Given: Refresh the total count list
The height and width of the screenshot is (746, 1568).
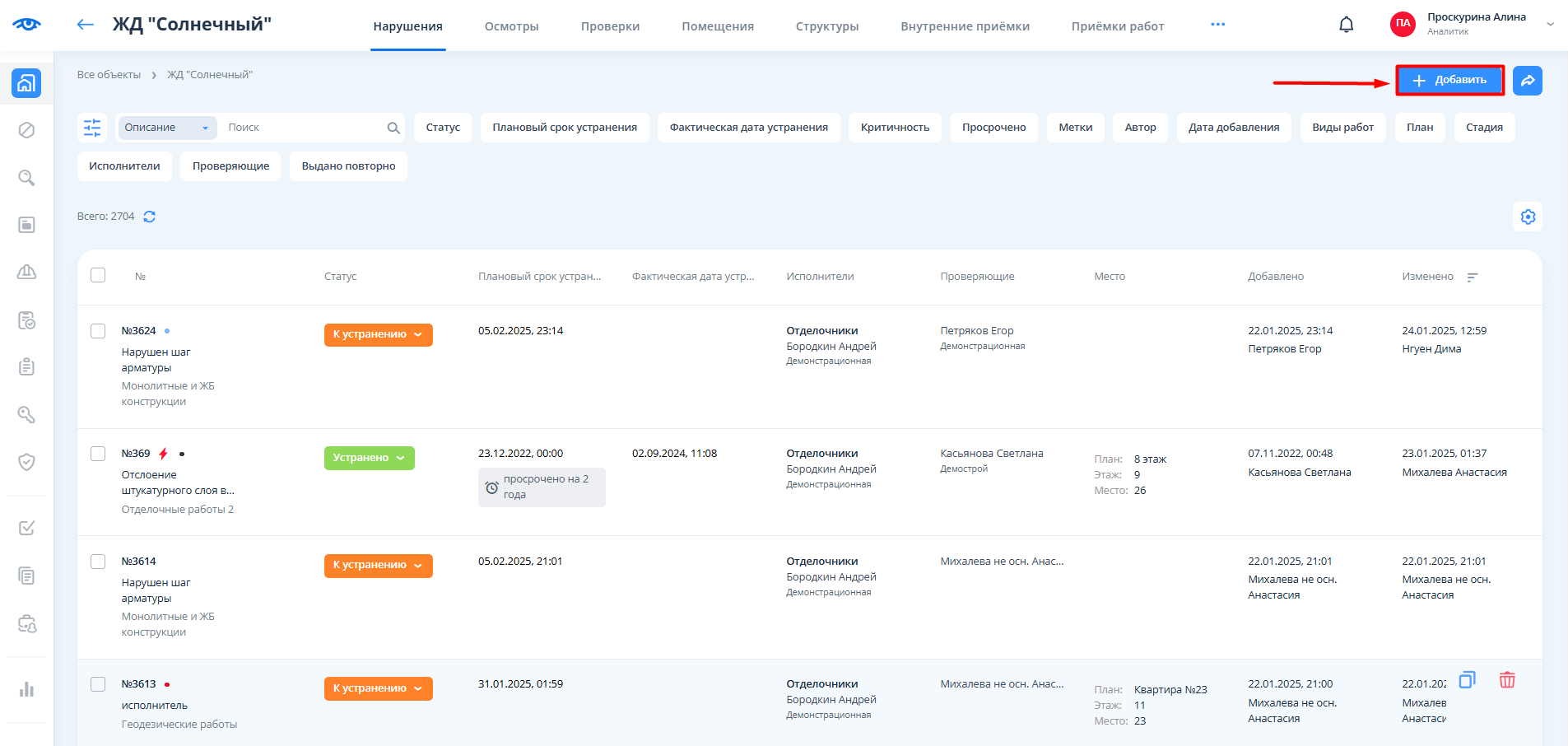Looking at the screenshot, I should point(150,217).
